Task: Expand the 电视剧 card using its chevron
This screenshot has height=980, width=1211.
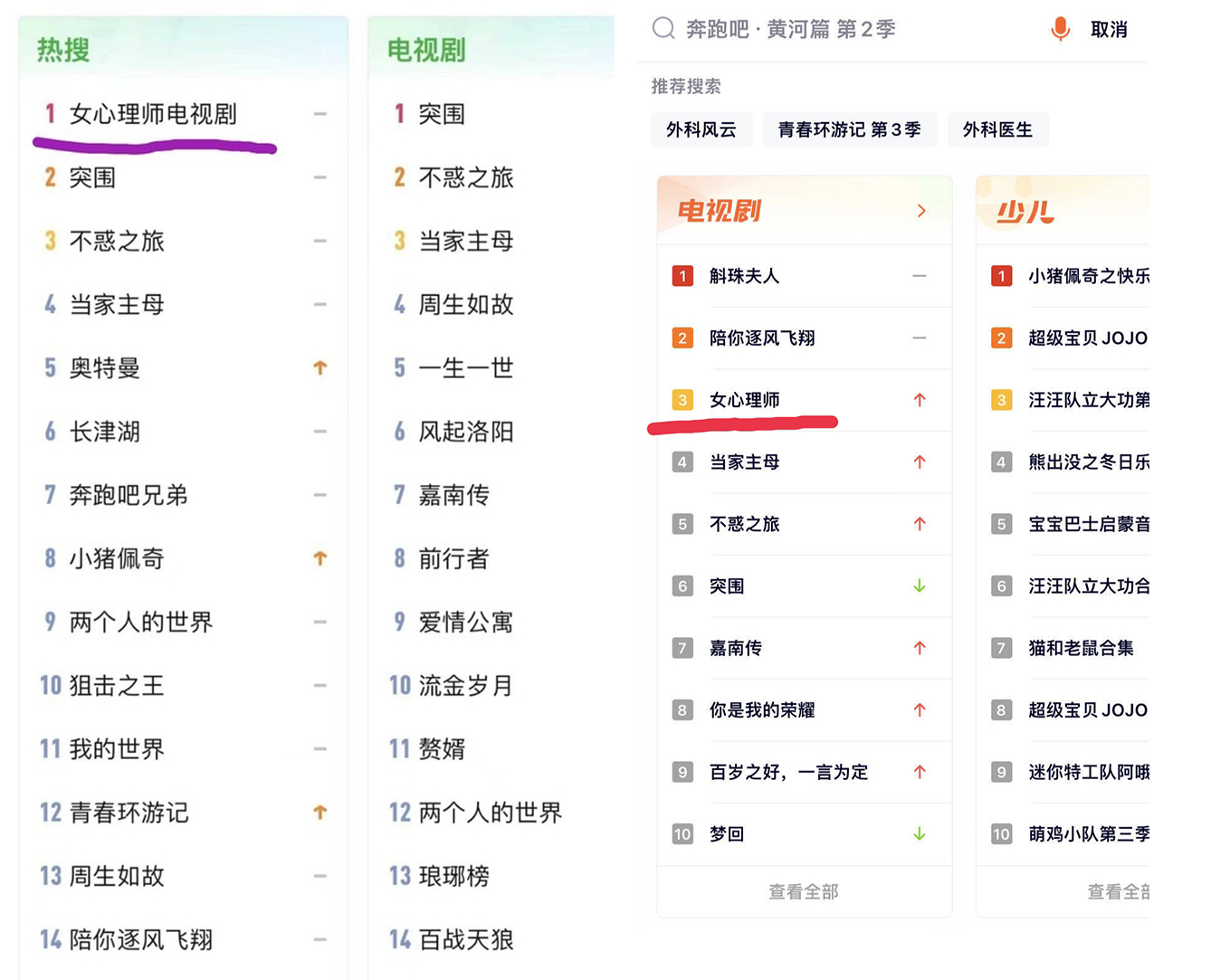Action: click(922, 210)
